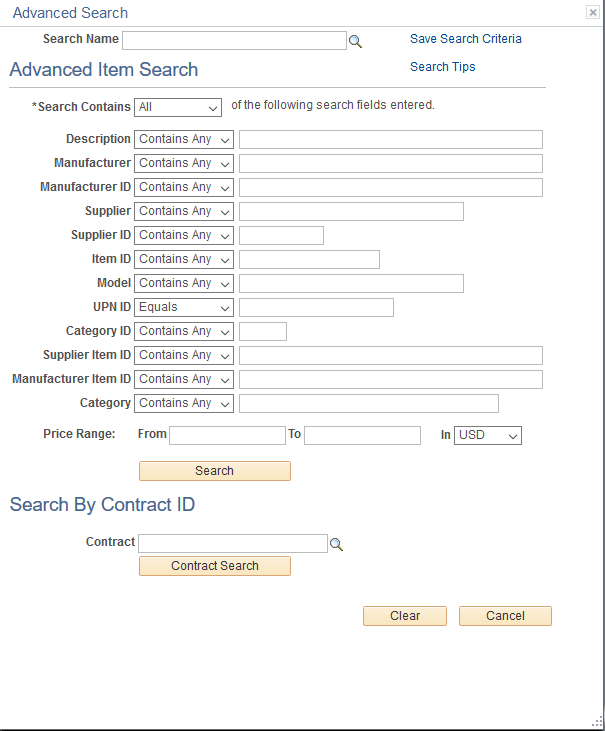The image size is (605, 731).
Task: Expand the Description operator dropdown
Action: click(x=184, y=139)
